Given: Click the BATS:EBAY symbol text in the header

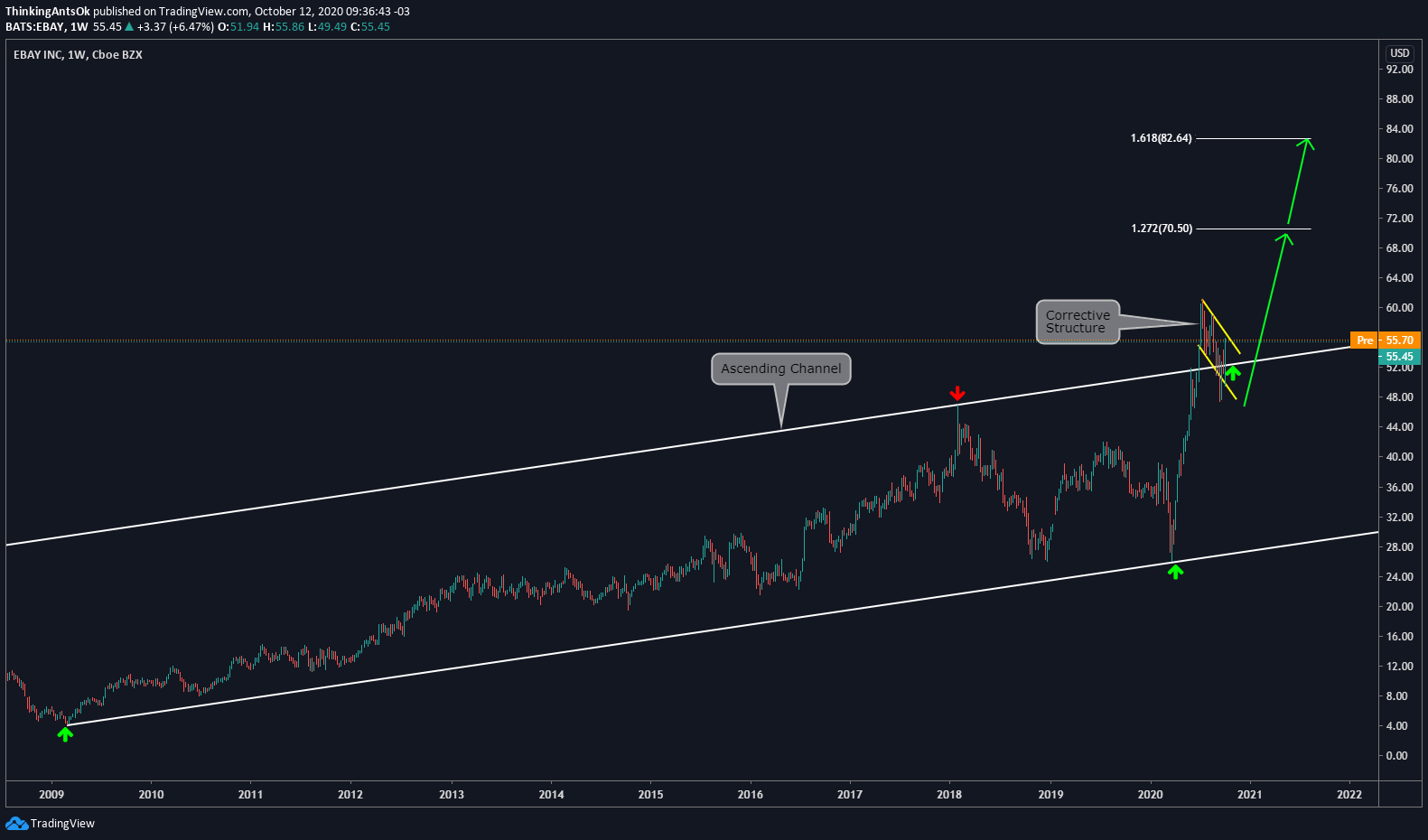Looking at the screenshot, I should (34, 27).
